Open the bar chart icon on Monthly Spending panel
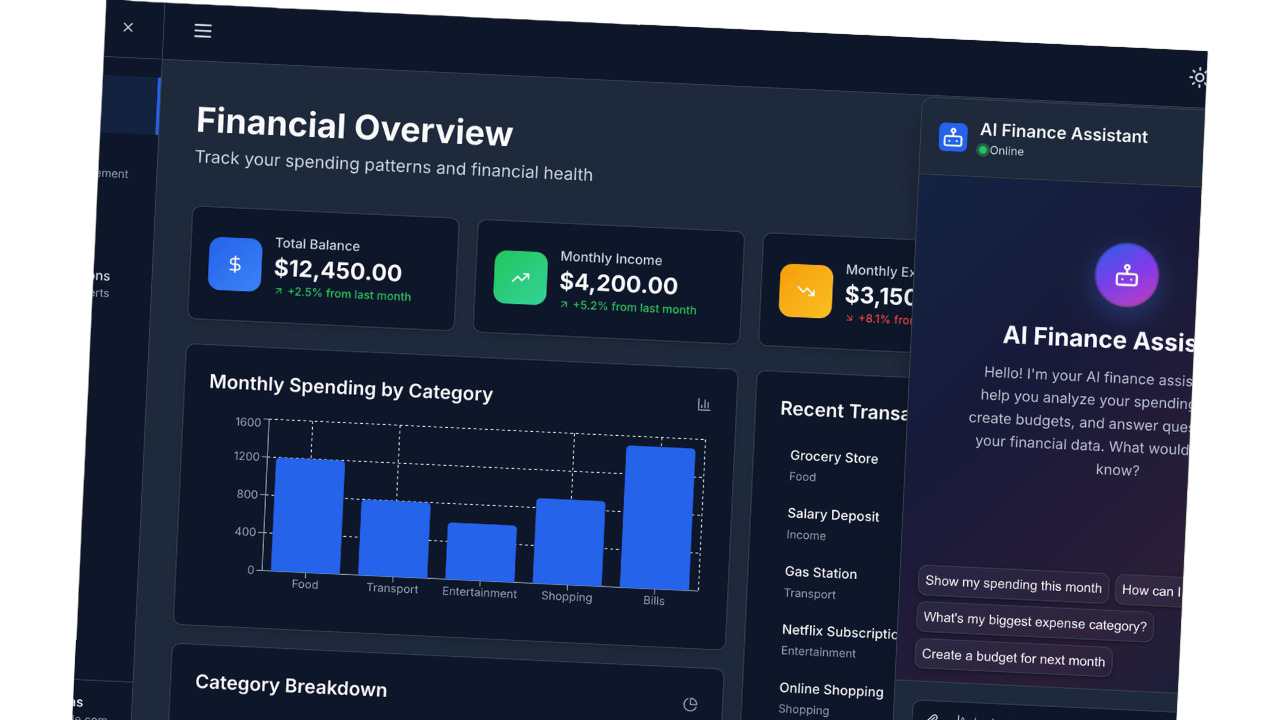The height and width of the screenshot is (720, 1280). click(704, 404)
